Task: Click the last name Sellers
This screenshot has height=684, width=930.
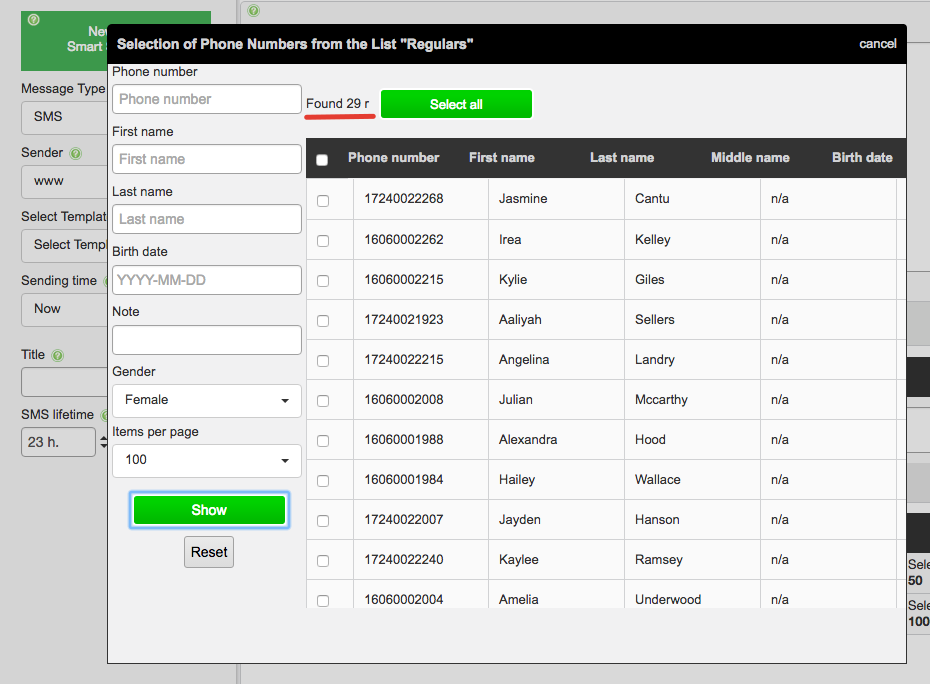Action: 655,320
